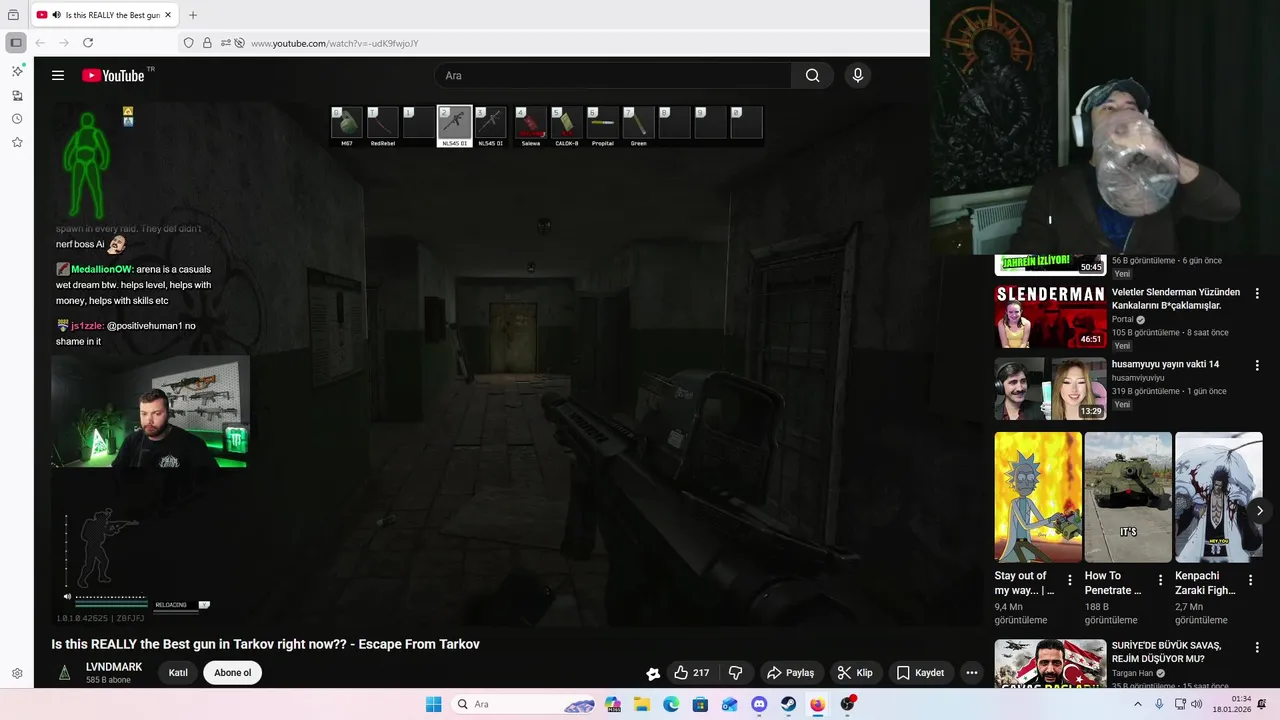Start voice search with microphone icon
Screen dimensions: 1280x720
coord(857,76)
